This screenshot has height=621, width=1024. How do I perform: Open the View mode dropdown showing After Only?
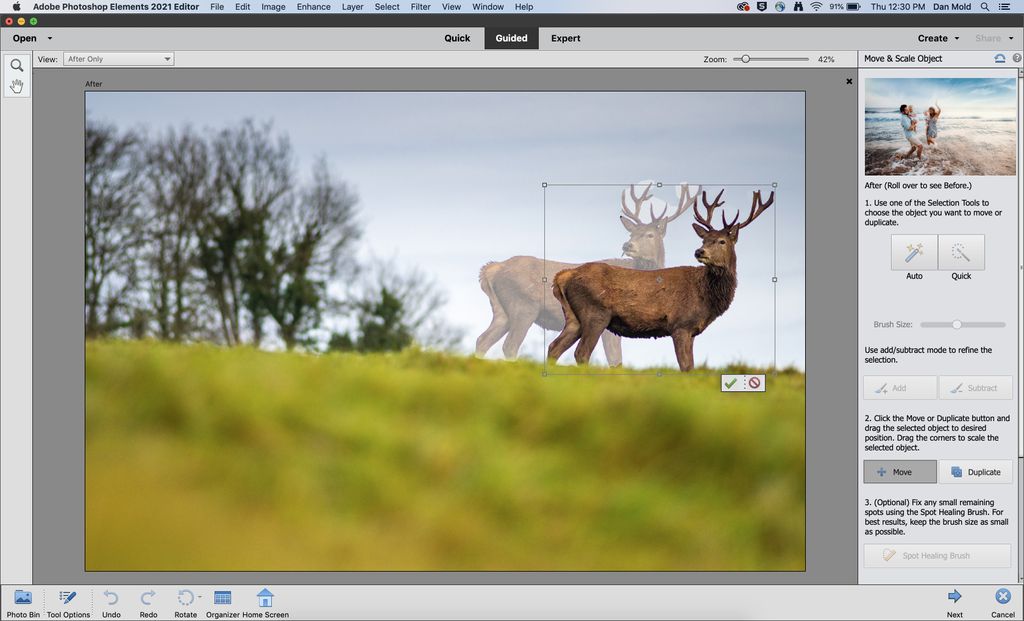click(118, 58)
